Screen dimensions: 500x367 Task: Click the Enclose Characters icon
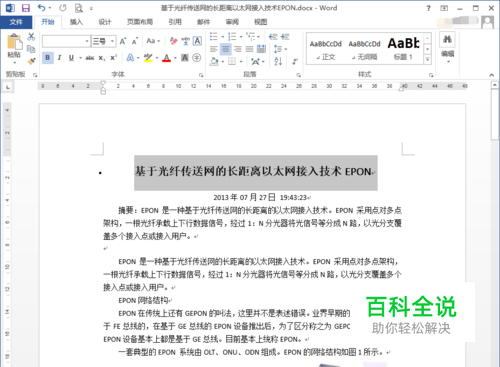tap(197, 58)
